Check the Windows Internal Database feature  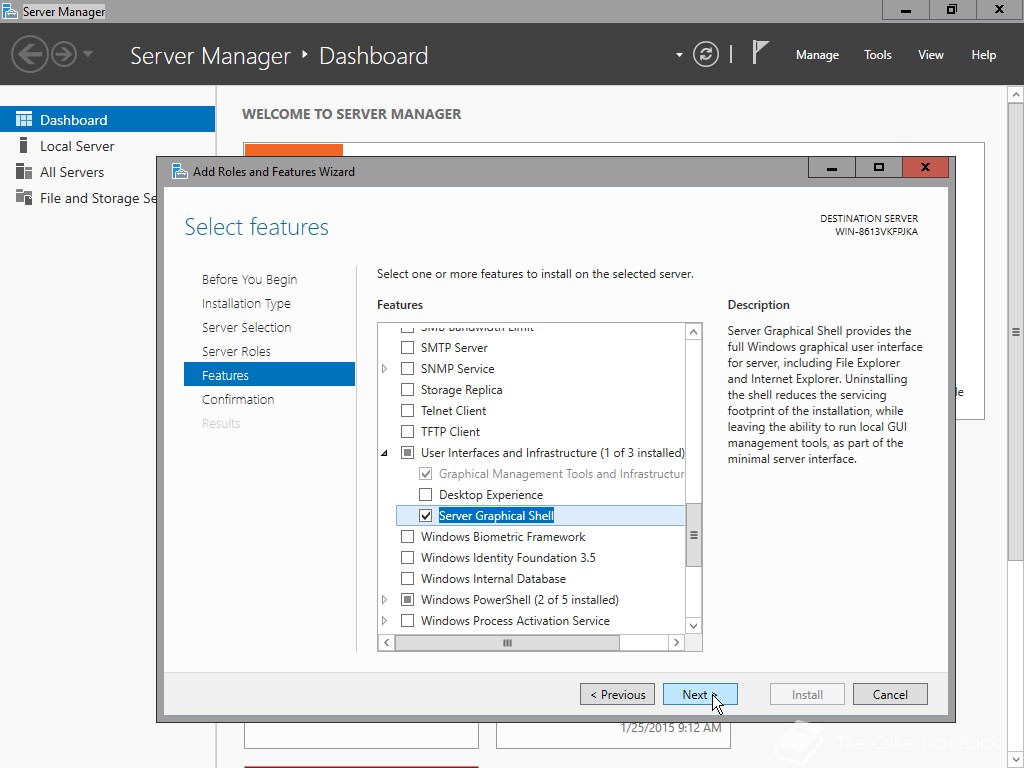[407, 578]
